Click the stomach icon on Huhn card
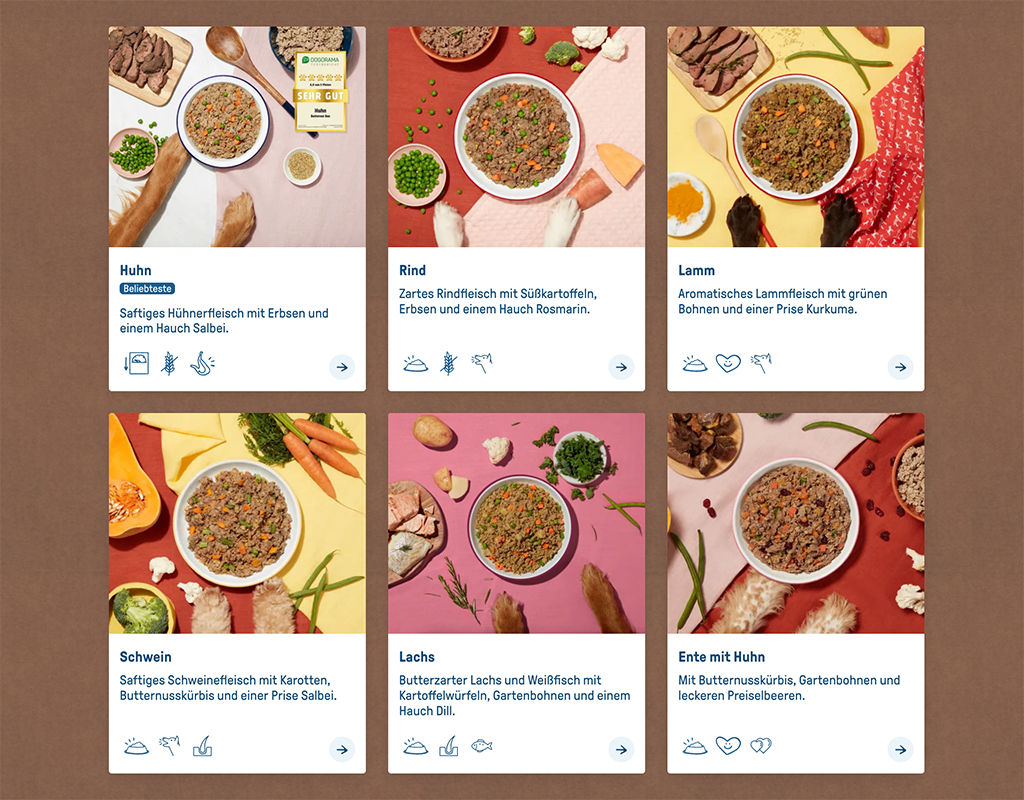This screenshot has height=800, width=1024. tap(202, 363)
